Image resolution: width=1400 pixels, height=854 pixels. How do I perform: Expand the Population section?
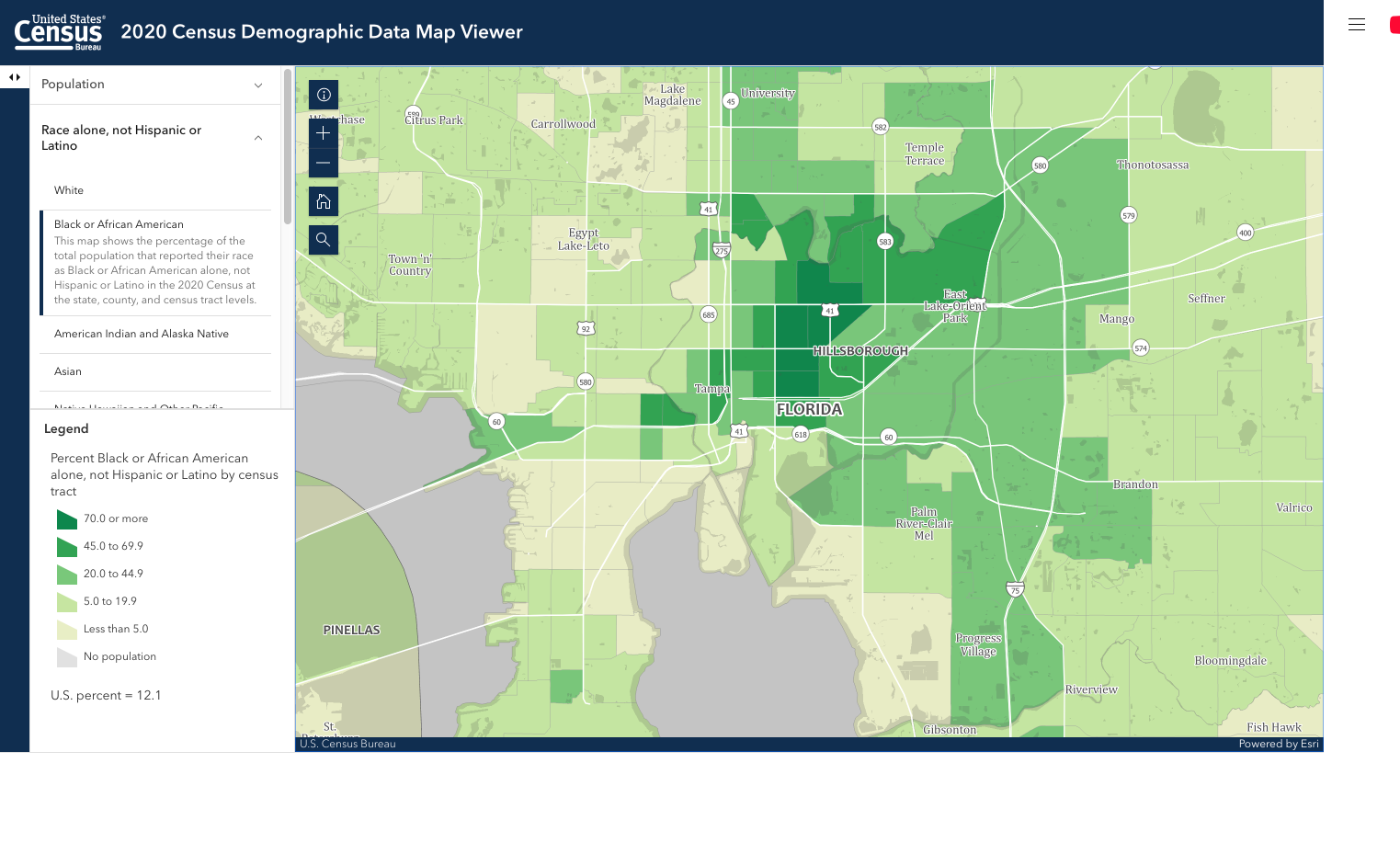(x=152, y=85)
